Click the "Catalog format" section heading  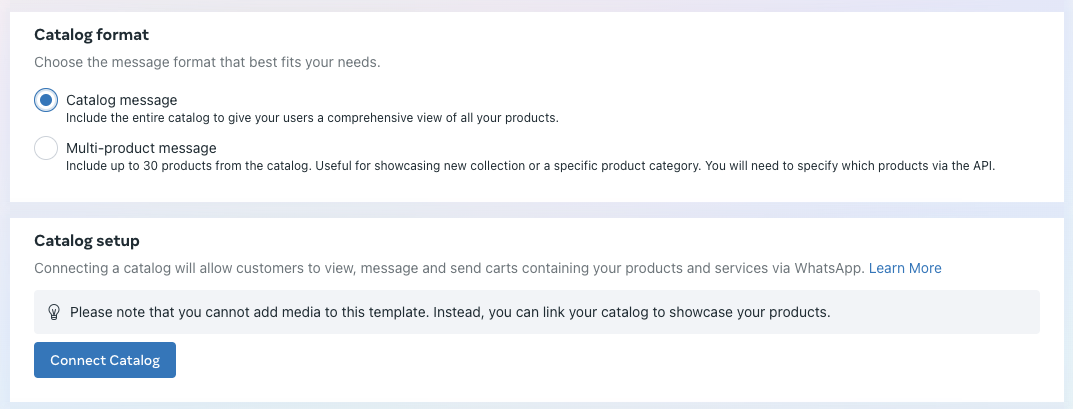(91, 35)
